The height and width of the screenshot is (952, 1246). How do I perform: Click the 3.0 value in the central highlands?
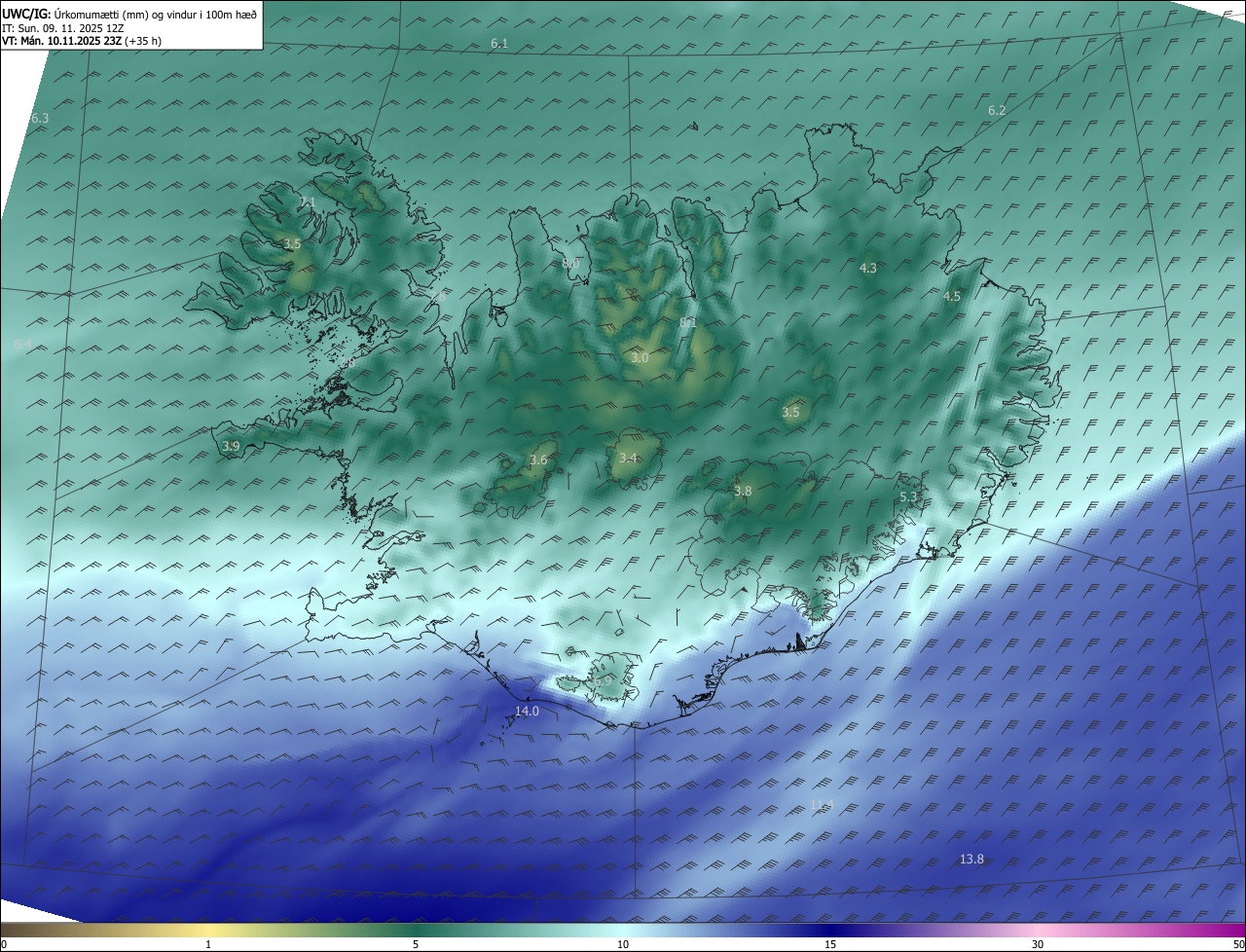point(640,358)
